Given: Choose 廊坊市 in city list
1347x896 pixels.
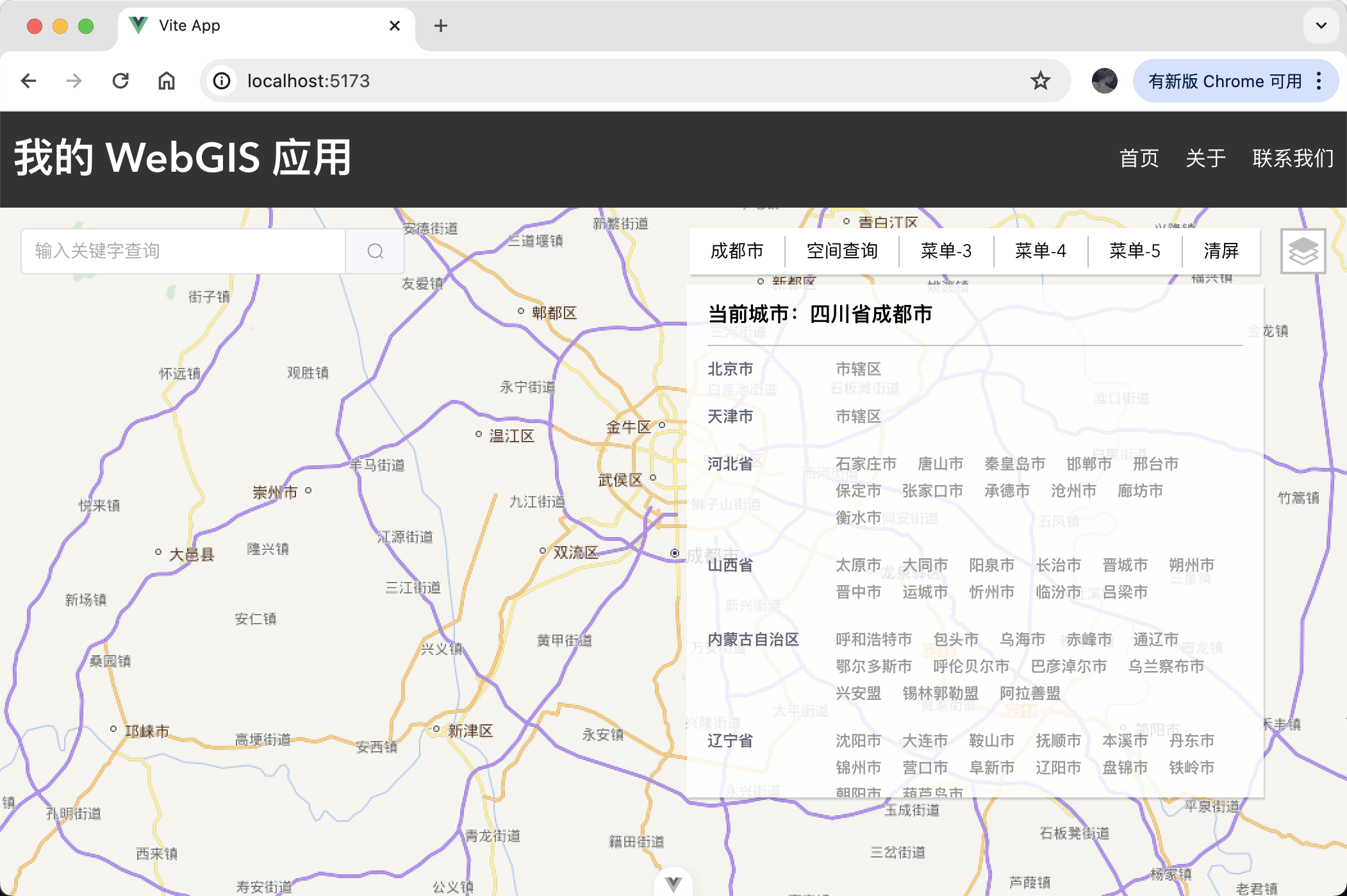Looking at the screenshot, I should 1140,491.
